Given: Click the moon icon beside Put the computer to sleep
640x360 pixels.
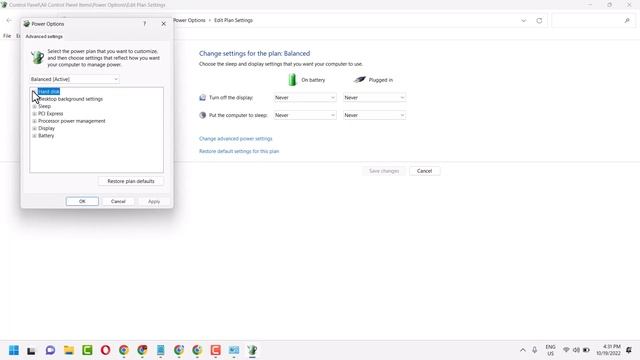Looking at the screenshot, I should click(202, 115).
